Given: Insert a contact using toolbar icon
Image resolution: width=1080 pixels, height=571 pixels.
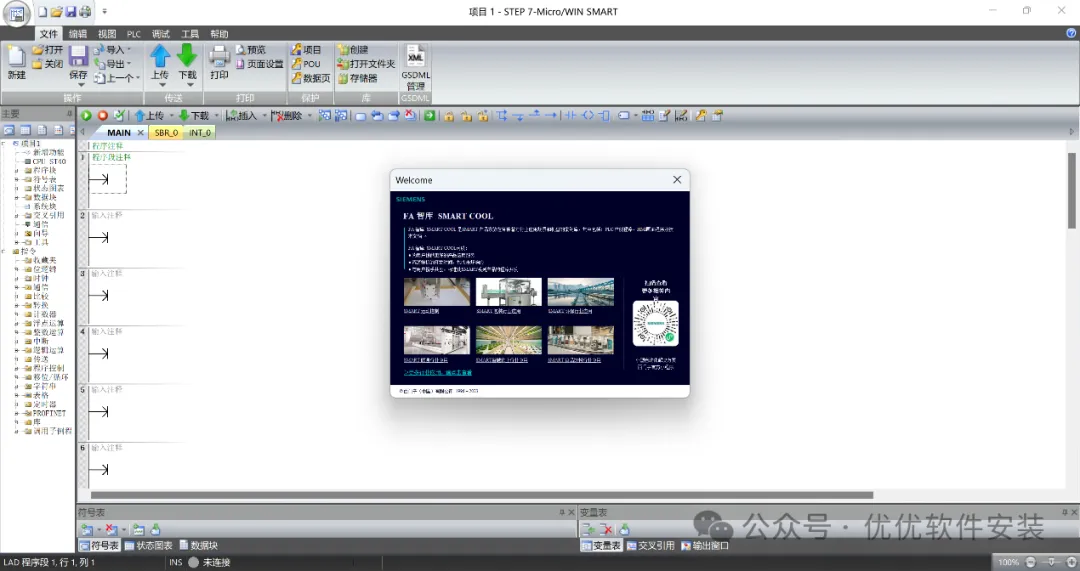Looking at the screenshot, I should [x=571, y=116].
